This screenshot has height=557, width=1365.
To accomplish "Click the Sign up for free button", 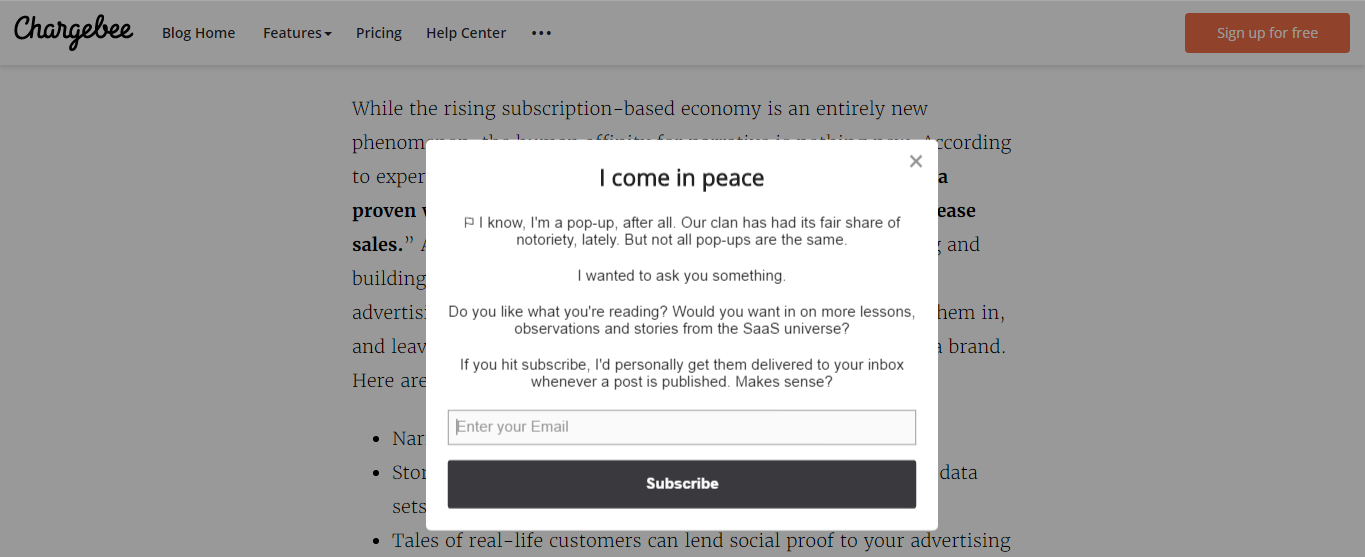I will [1267, 33].
